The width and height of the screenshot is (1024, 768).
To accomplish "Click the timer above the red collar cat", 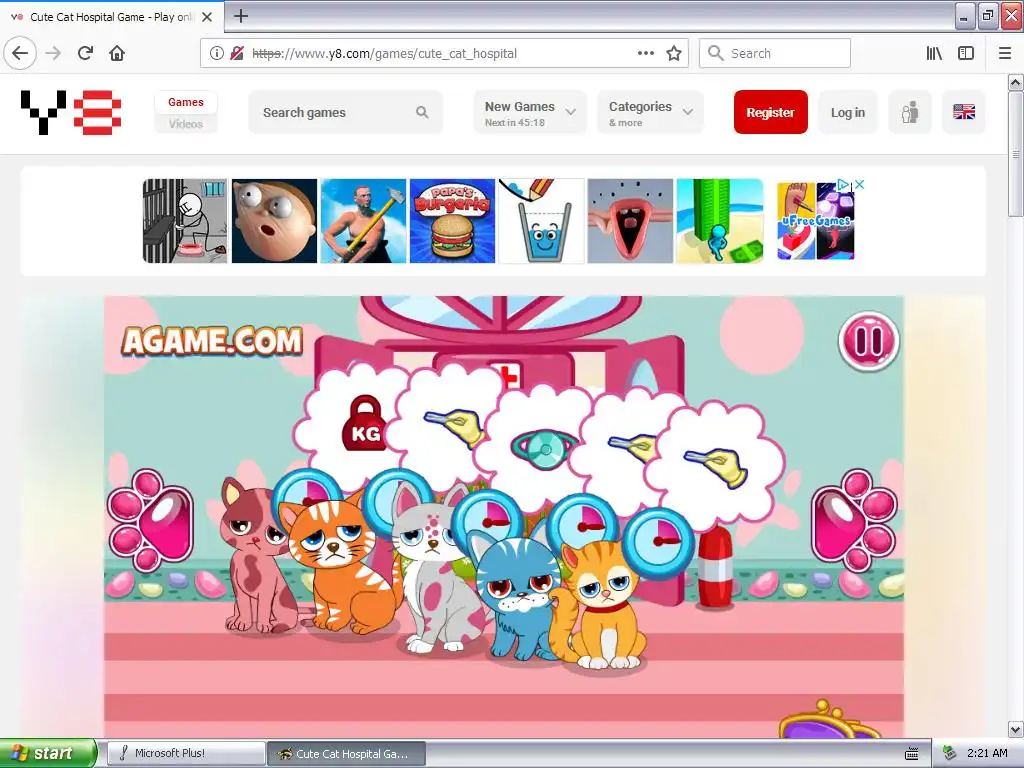I will click(660, 542).
